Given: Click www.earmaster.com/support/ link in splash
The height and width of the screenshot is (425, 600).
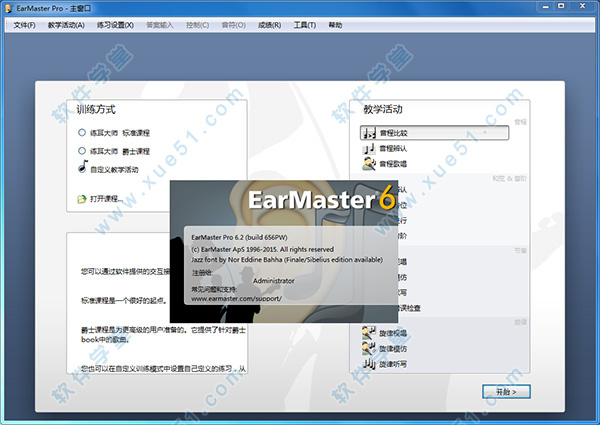Looking at the screenshot, I should tap(236, 298).
